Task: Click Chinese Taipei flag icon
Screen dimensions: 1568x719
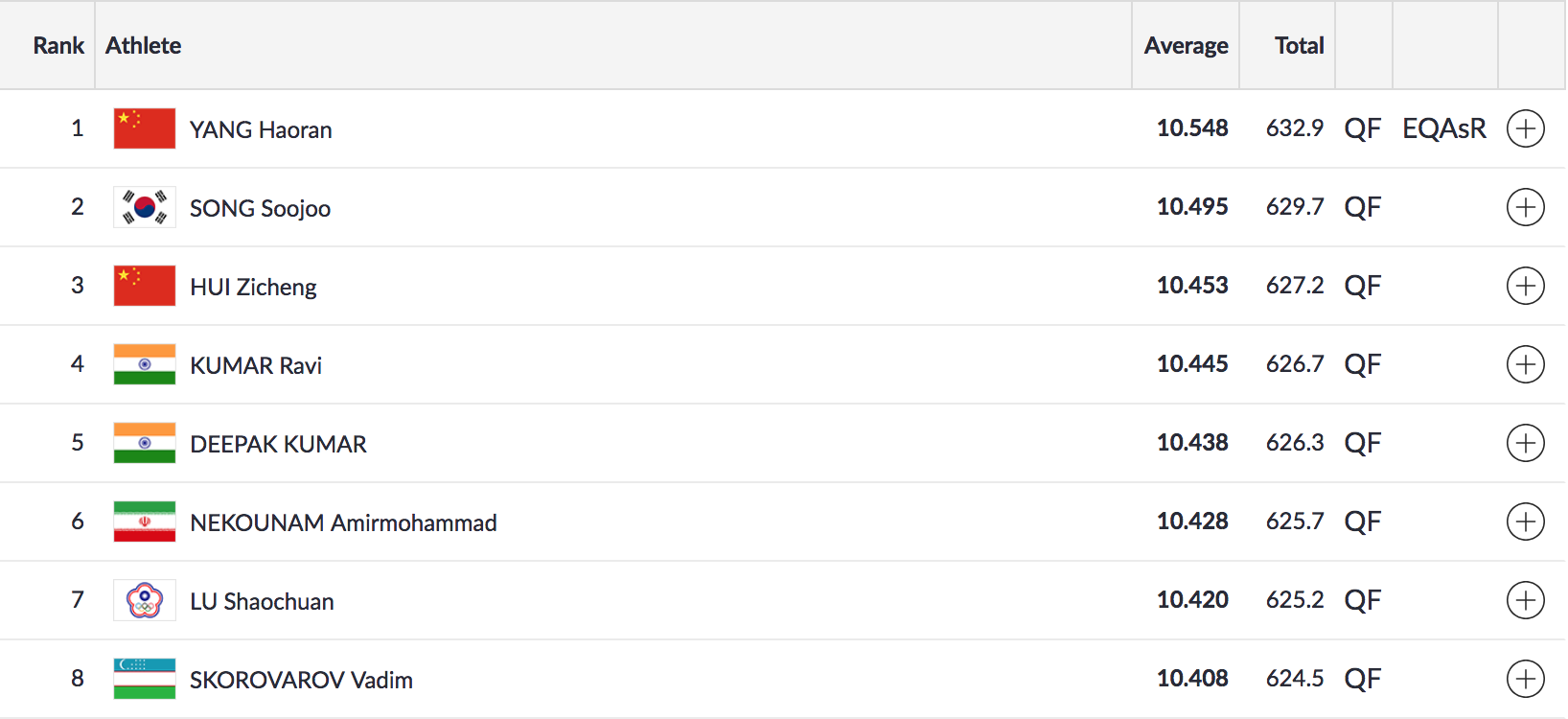Action: coord(144,600)
